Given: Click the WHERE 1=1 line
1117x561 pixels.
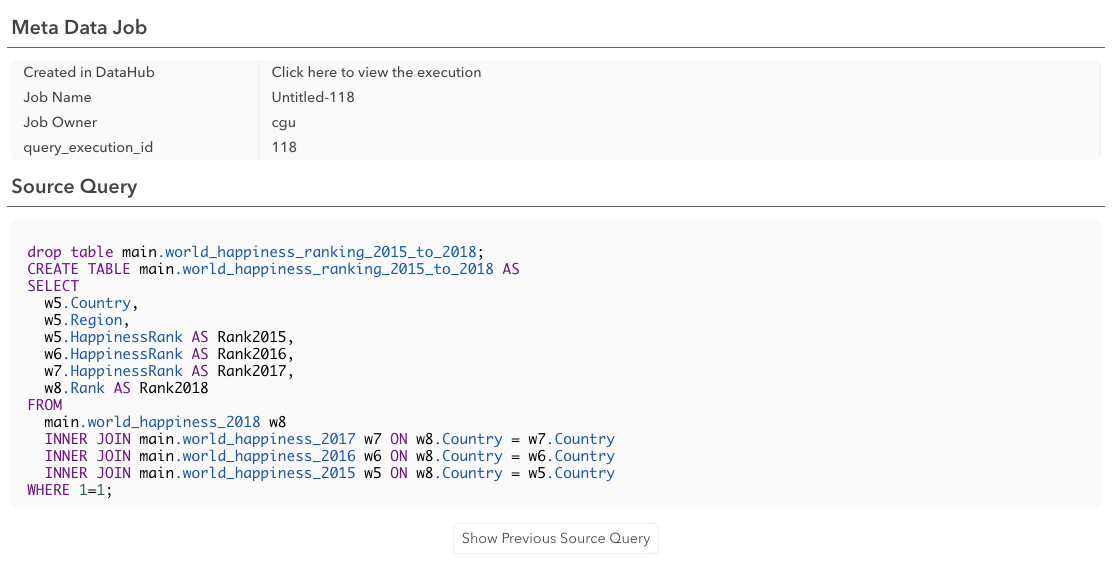Looking at the screenshot, I should click(70, 491).
